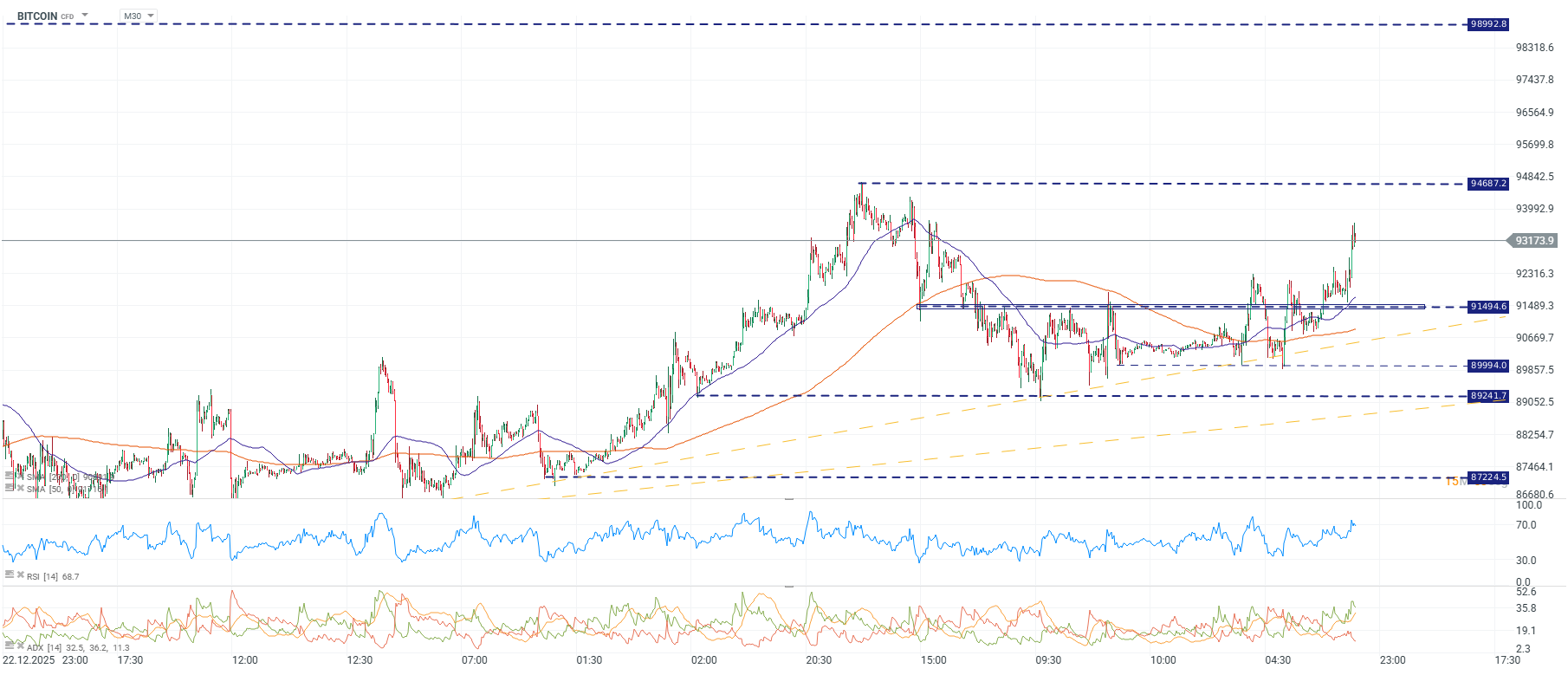Click the 95699.8 price axis value
1568x675 pixels.
(x=1534, y=145)
